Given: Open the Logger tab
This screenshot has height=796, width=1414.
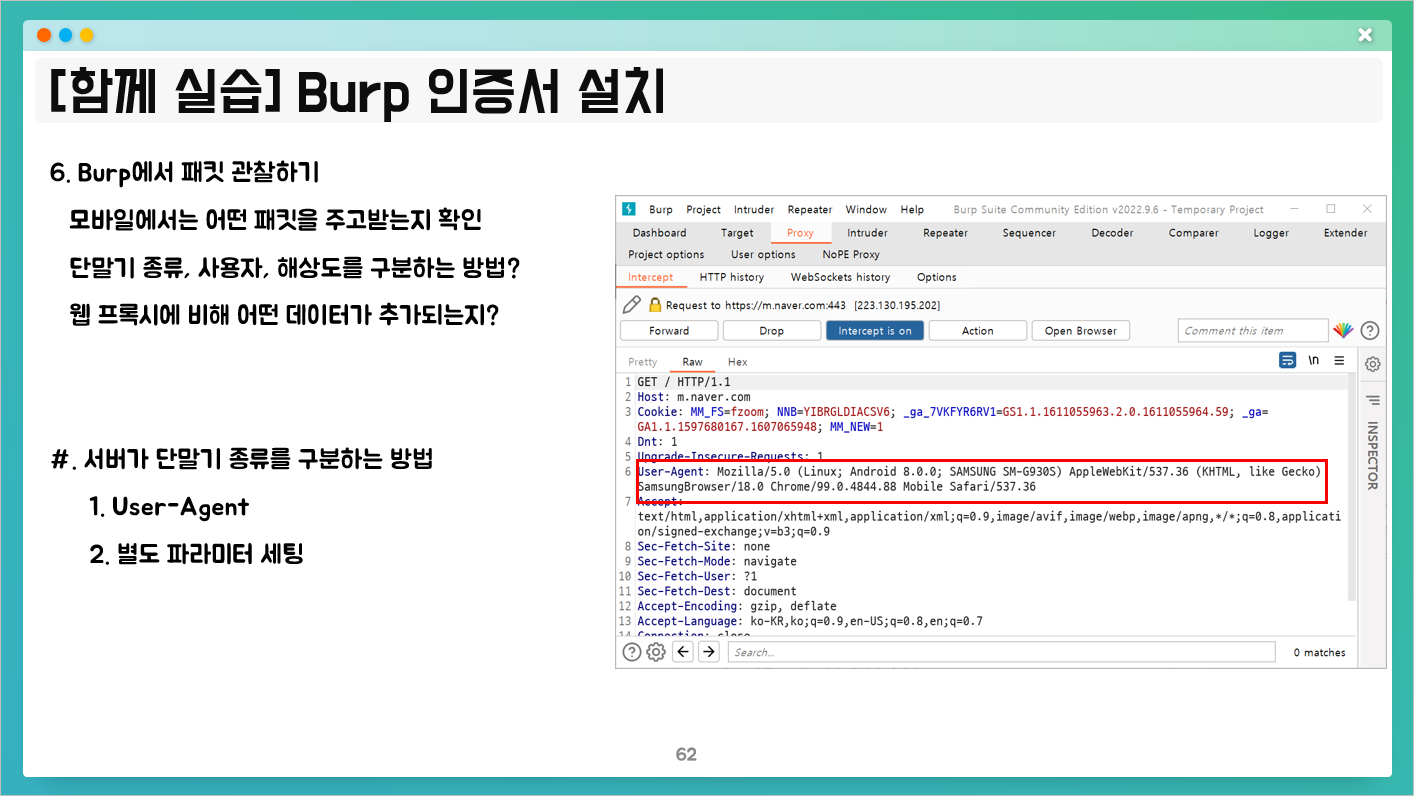Looking at the screenshot, I should coord(1271,233).
